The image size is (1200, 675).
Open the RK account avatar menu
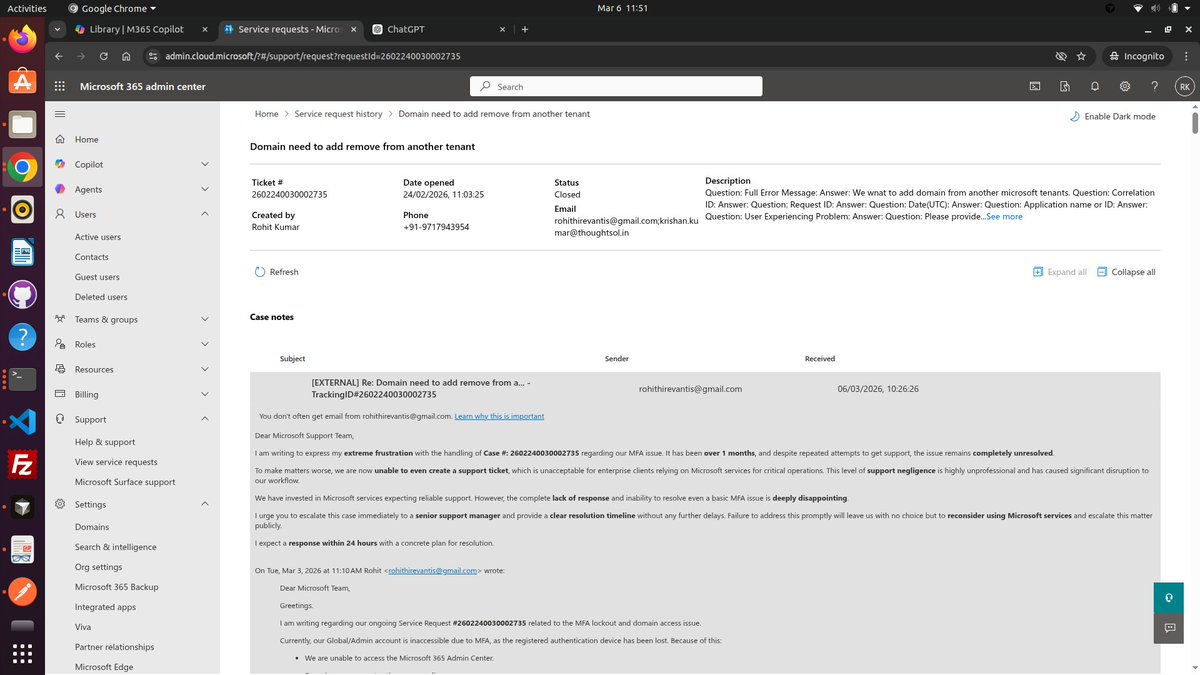[x=1184, y=86]
